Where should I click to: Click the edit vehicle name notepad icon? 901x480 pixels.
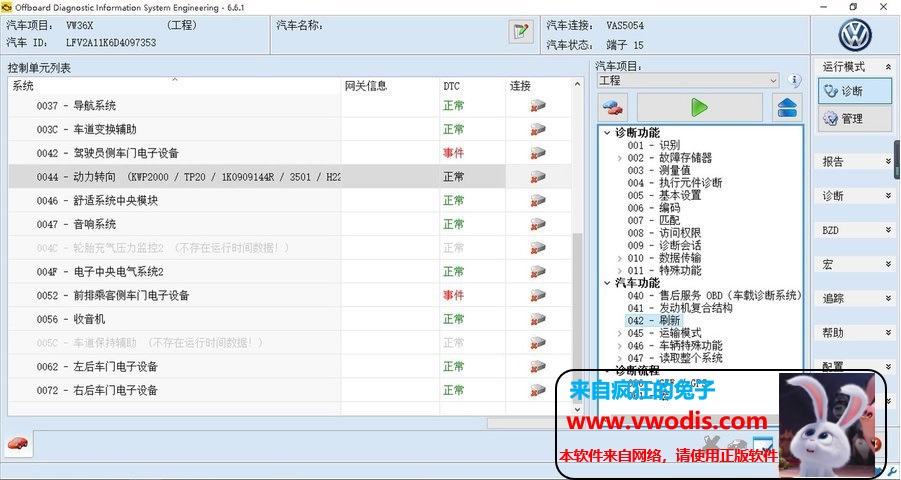tap(520, 31)
